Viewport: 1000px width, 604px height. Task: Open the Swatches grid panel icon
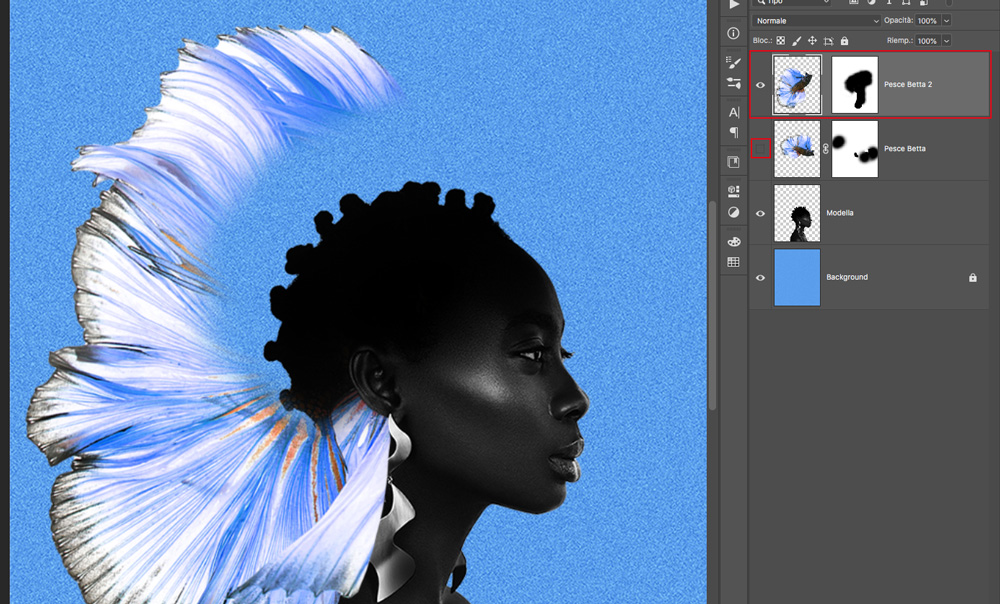click(734, 262)
